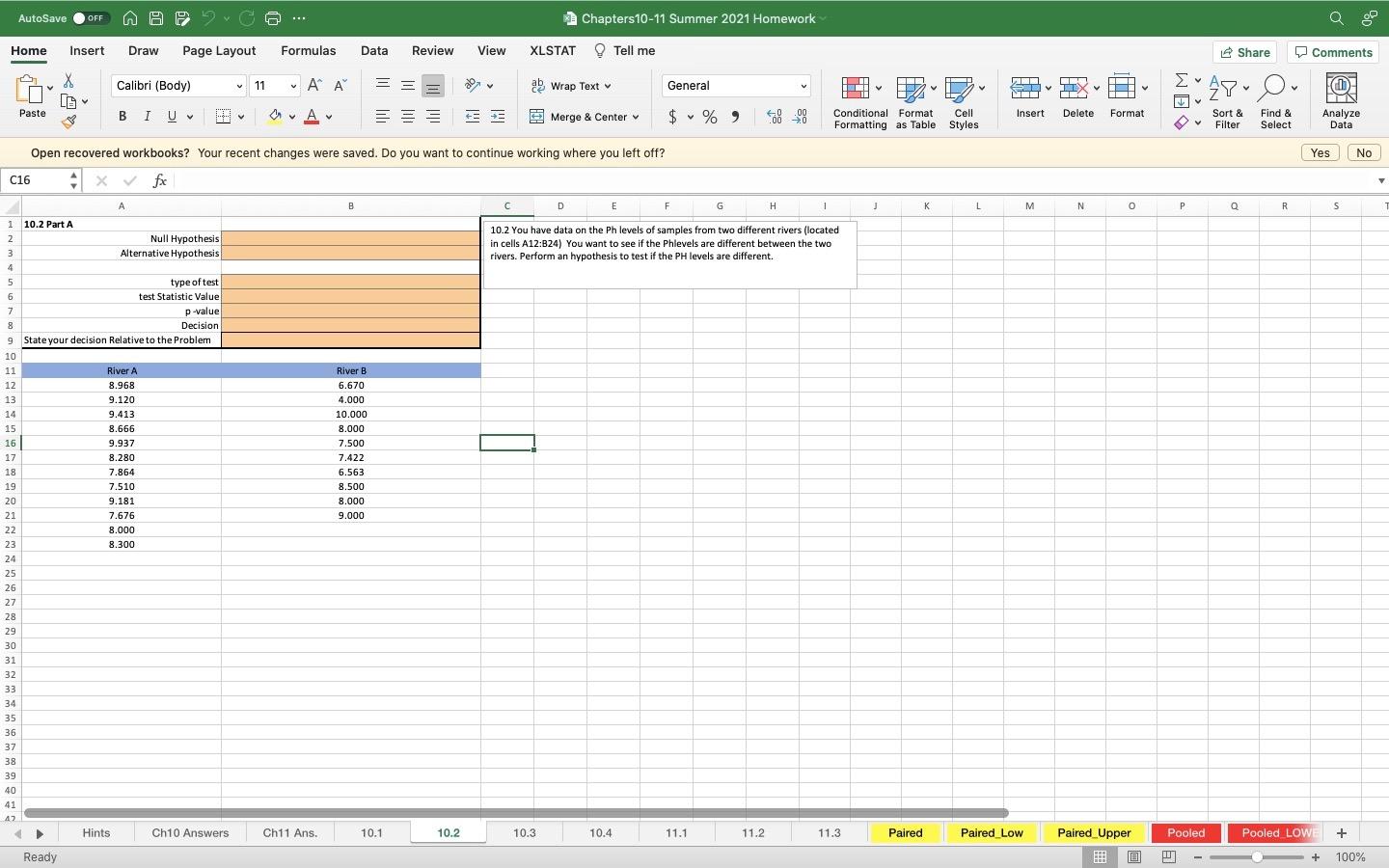The image size is (1389, 868).
Task: Open the font size dropdown
Action: click(x=293, y=87)
